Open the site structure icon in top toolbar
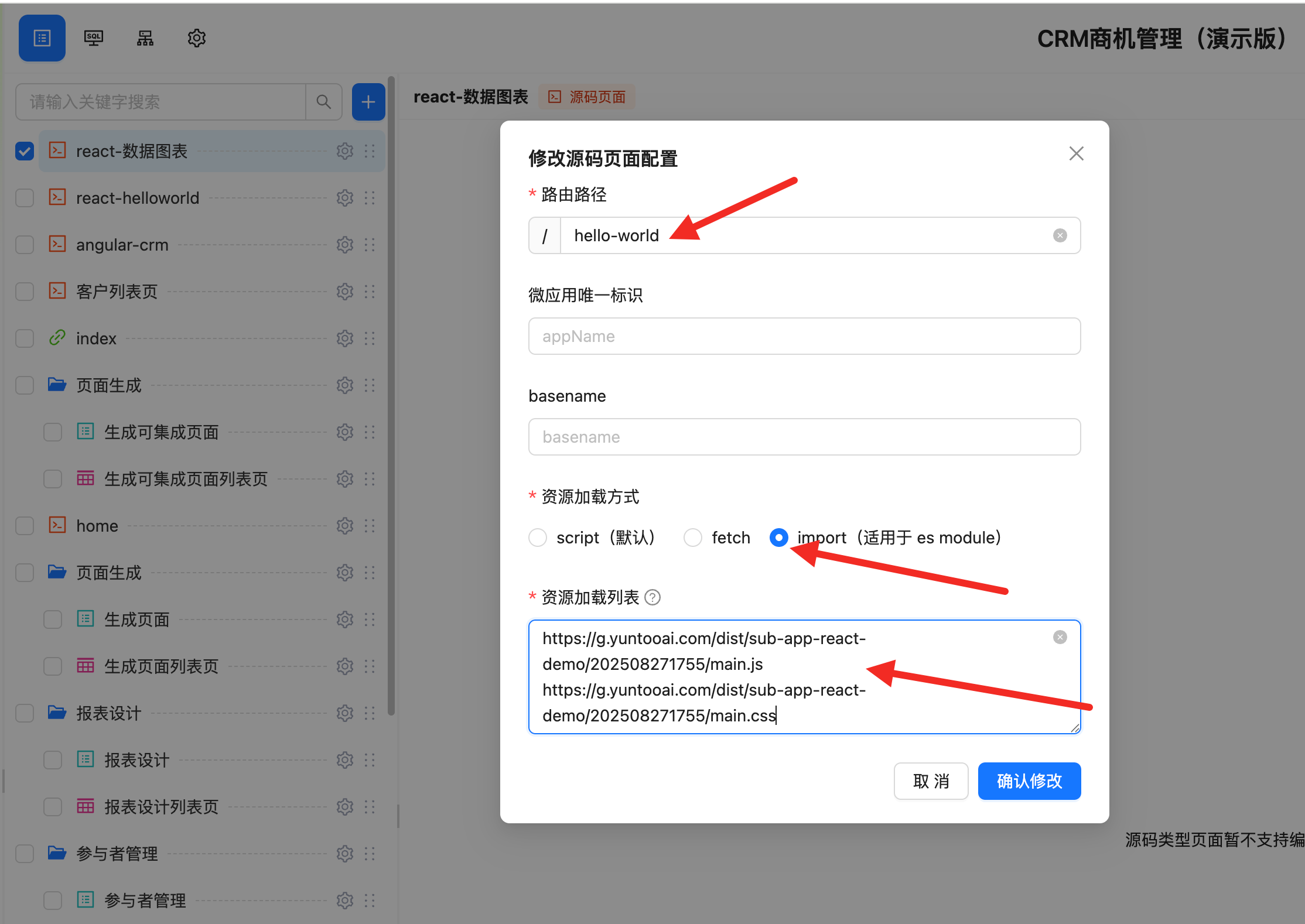The image size is (1305, 924). pyautogui.click(x=145, y=37)
